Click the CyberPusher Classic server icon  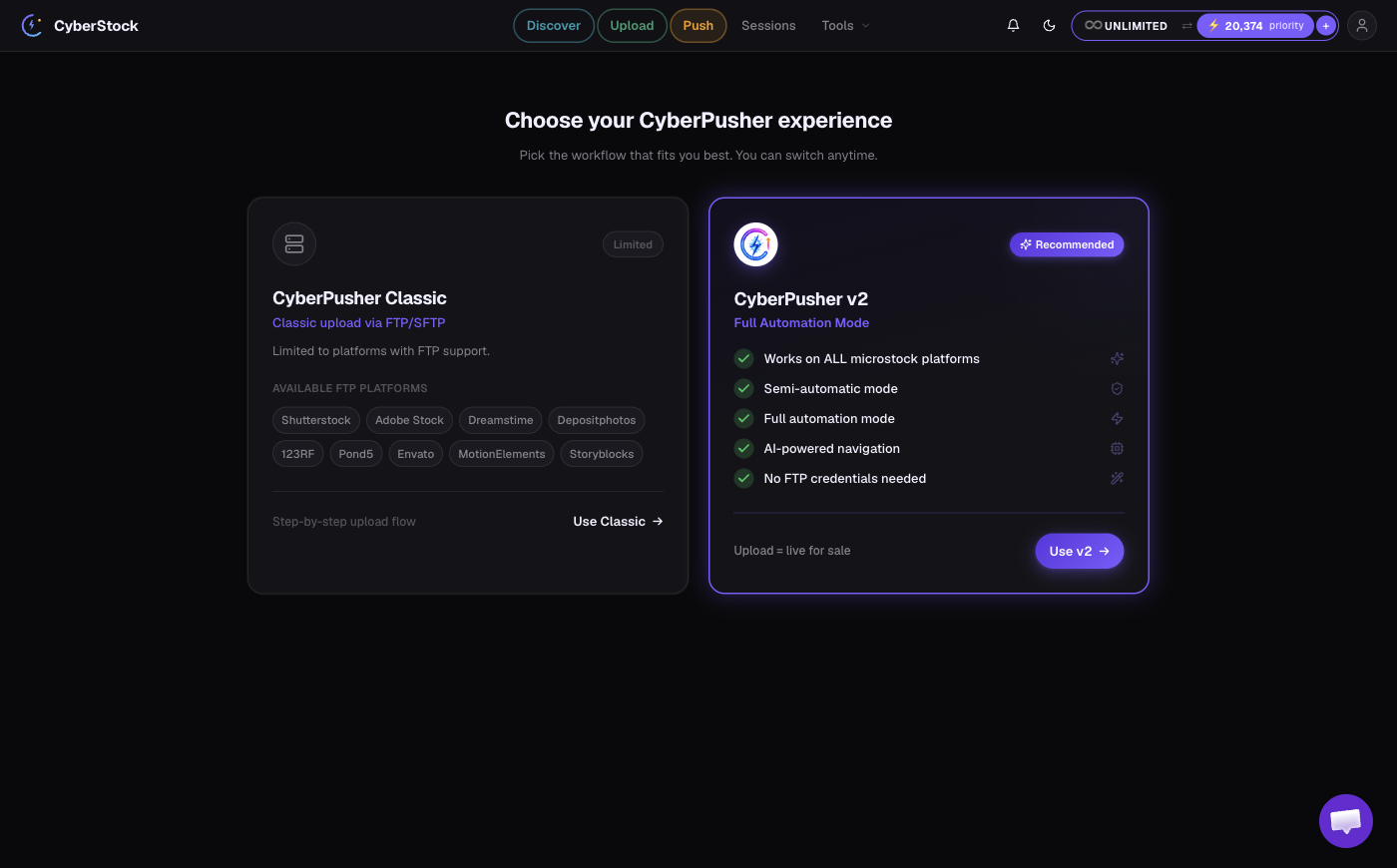point(294,243)
